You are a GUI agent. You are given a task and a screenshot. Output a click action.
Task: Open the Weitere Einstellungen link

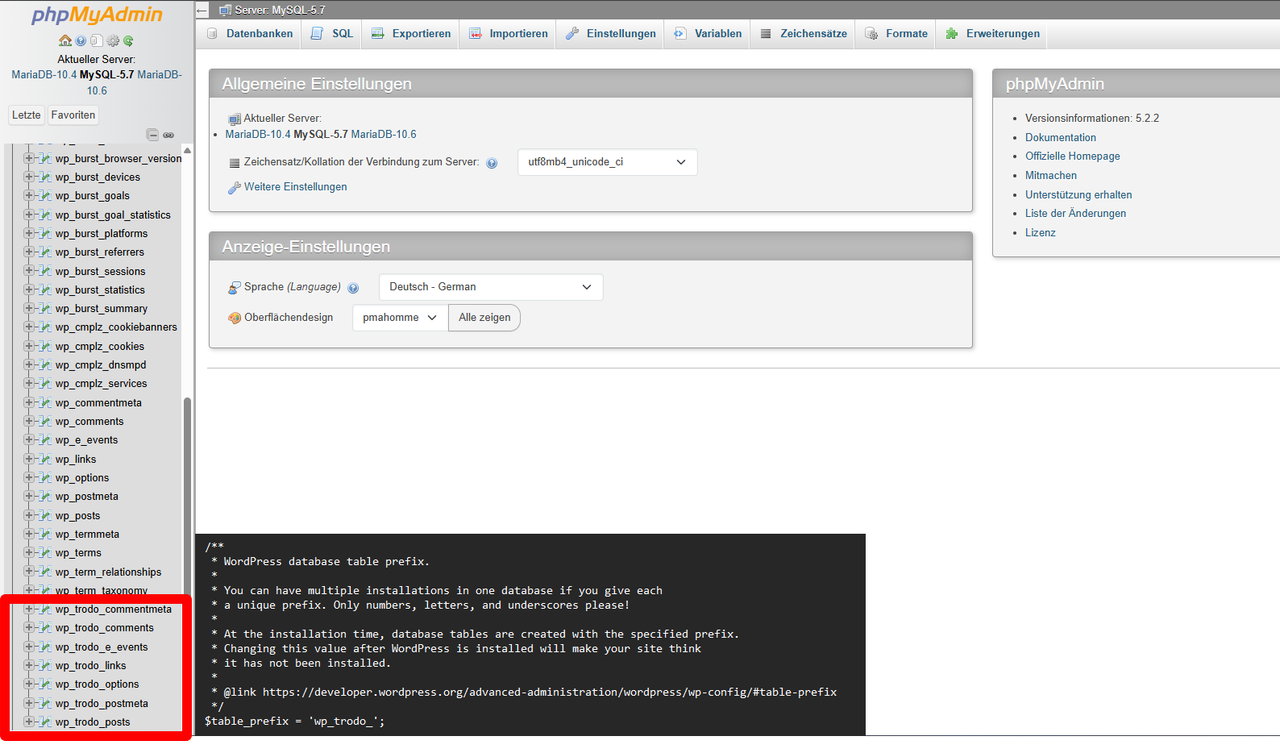click(296, 187)
